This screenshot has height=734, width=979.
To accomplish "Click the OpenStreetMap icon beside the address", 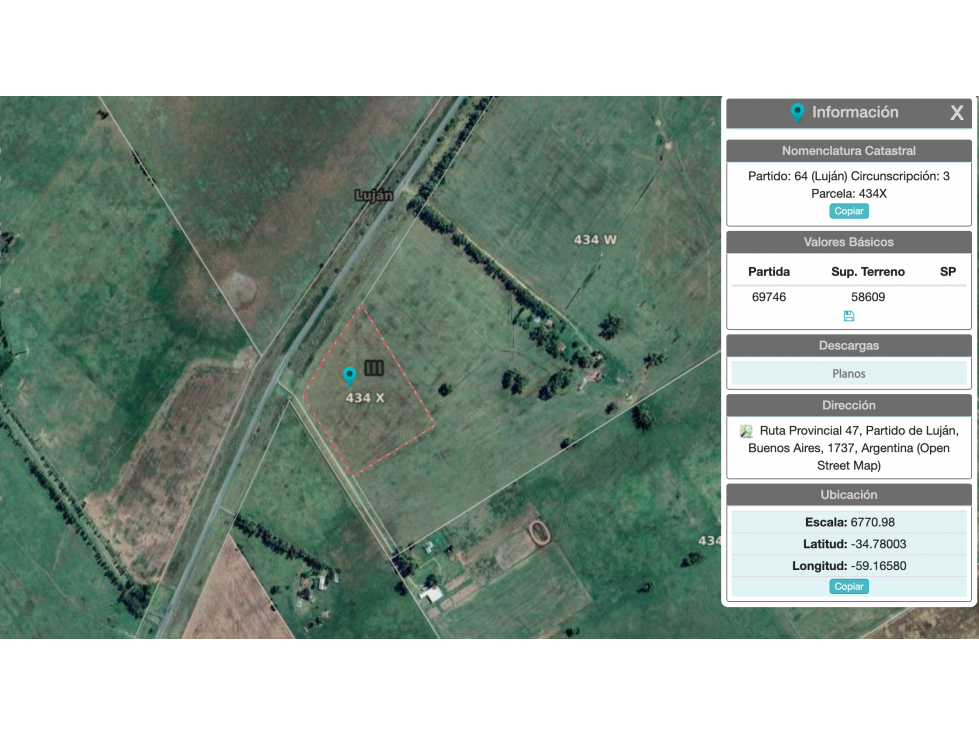I will coord(745,431).
